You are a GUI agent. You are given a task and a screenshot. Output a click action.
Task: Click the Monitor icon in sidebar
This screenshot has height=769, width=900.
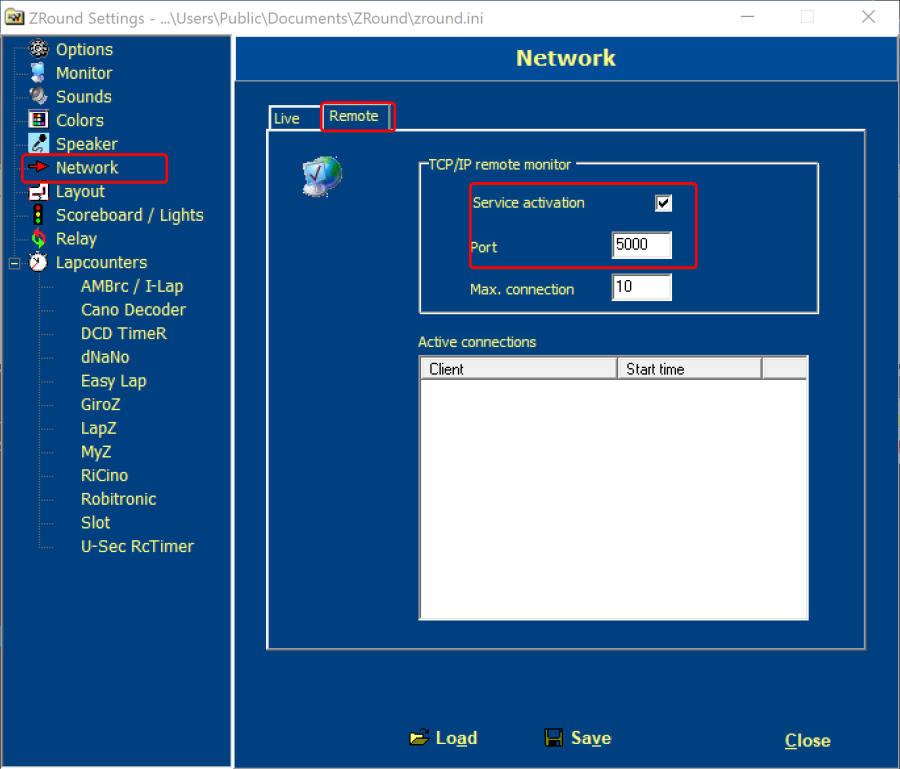pyautogui.click(x=38, y=72)
